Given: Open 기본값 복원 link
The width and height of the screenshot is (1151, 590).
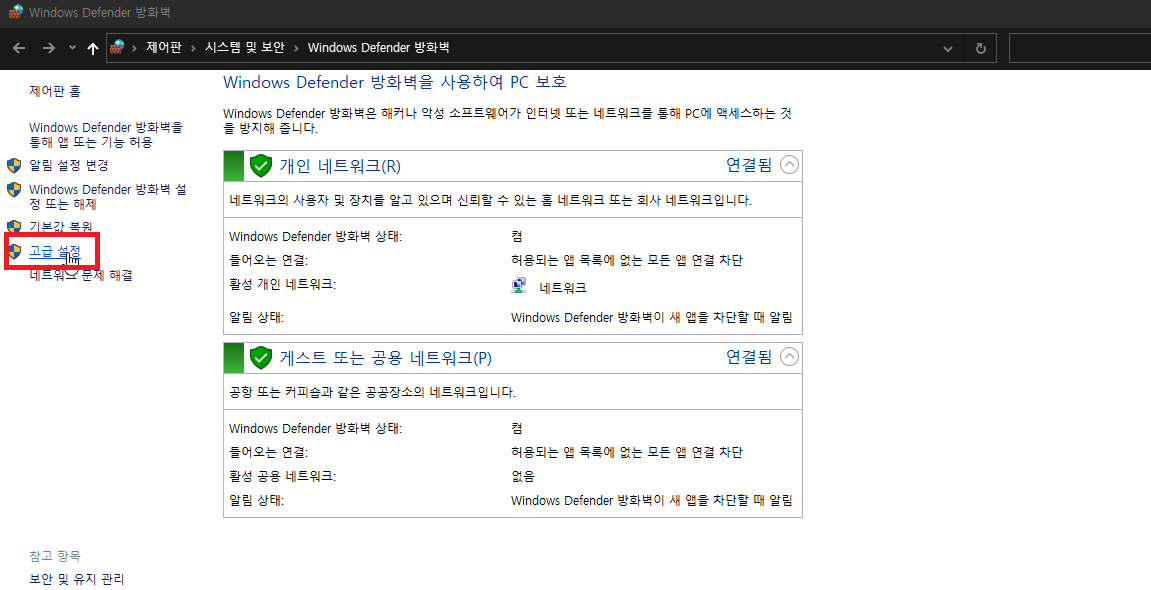Looking at the screenshot, I should pos(61,227).
